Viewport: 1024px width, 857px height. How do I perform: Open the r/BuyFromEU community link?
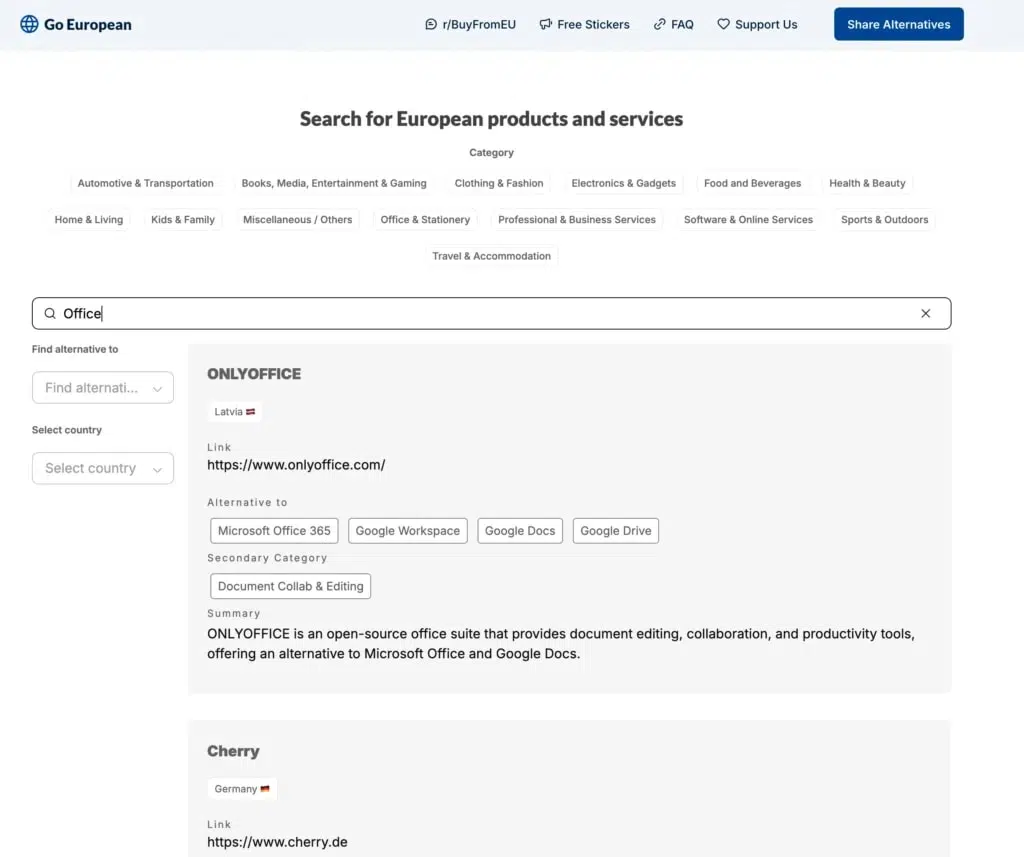(x=470, y=24)
